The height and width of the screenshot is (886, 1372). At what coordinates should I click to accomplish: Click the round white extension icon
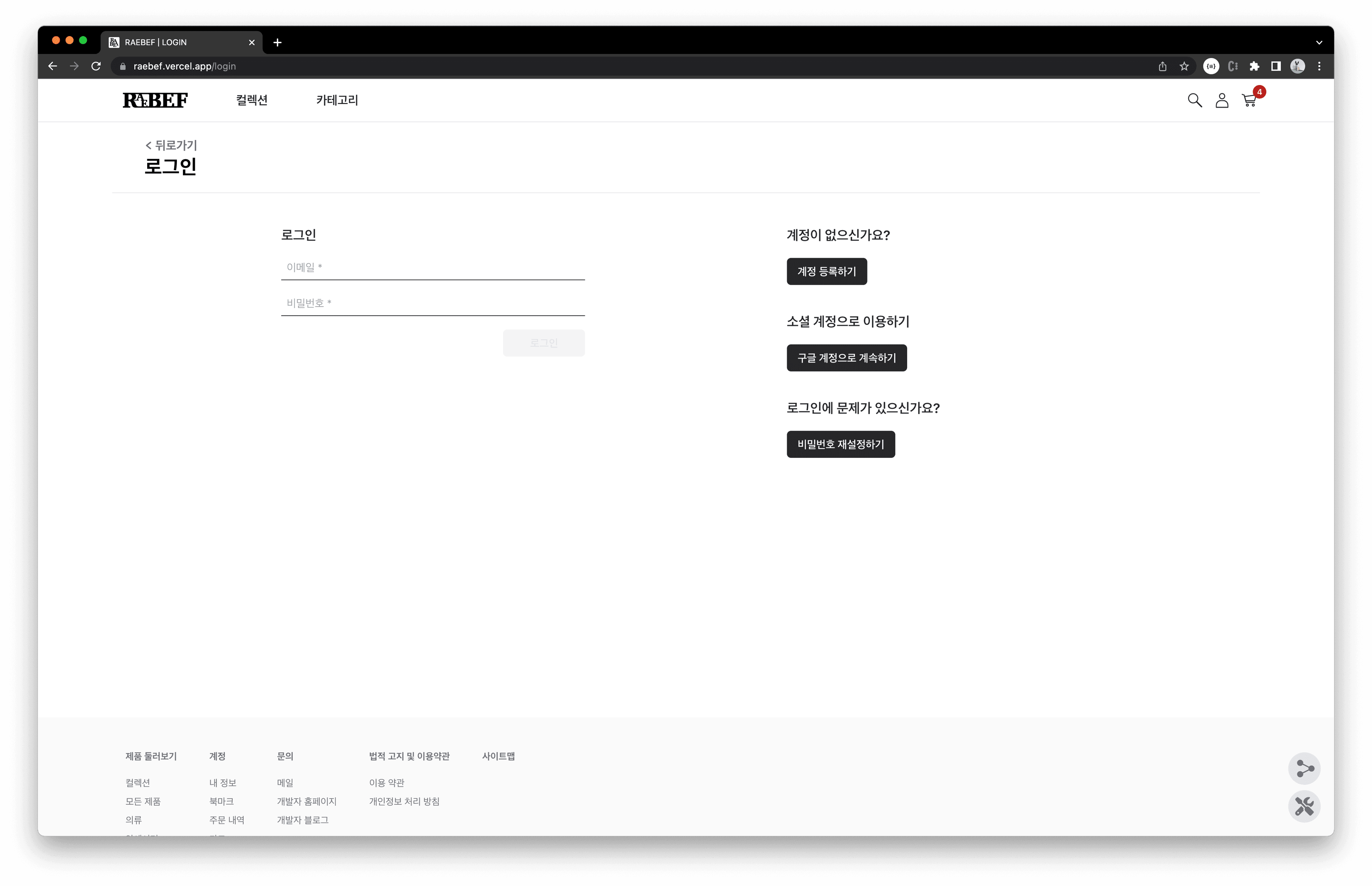[1211, 66]
